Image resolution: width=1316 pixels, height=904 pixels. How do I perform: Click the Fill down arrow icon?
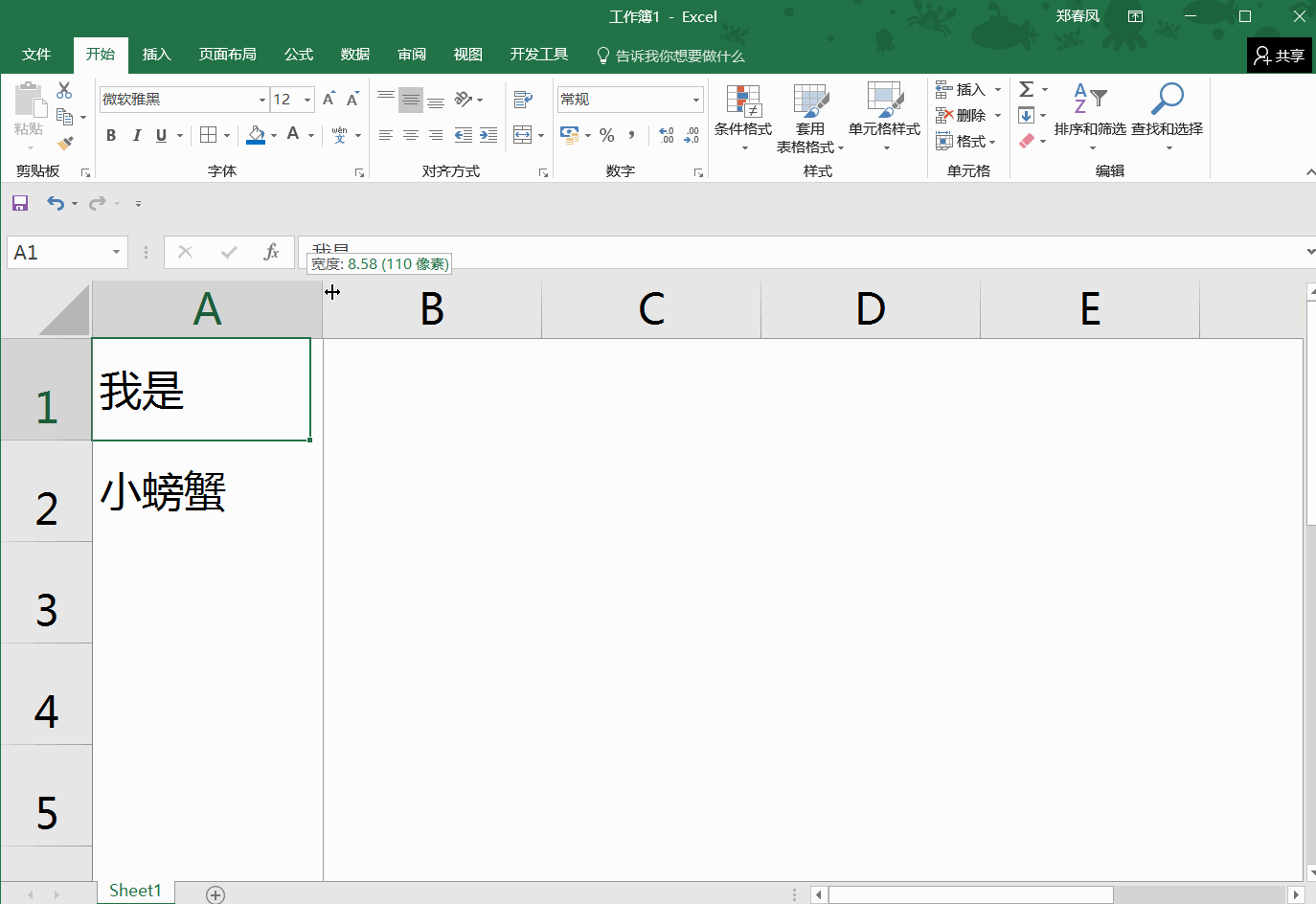click(x=1026, y=116)
